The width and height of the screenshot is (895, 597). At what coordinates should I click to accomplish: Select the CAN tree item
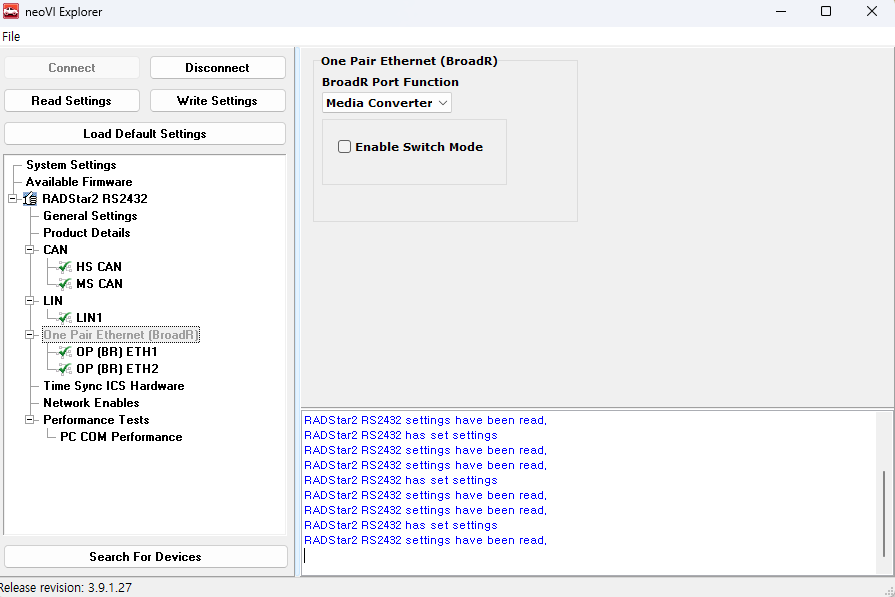coord(55,249)
